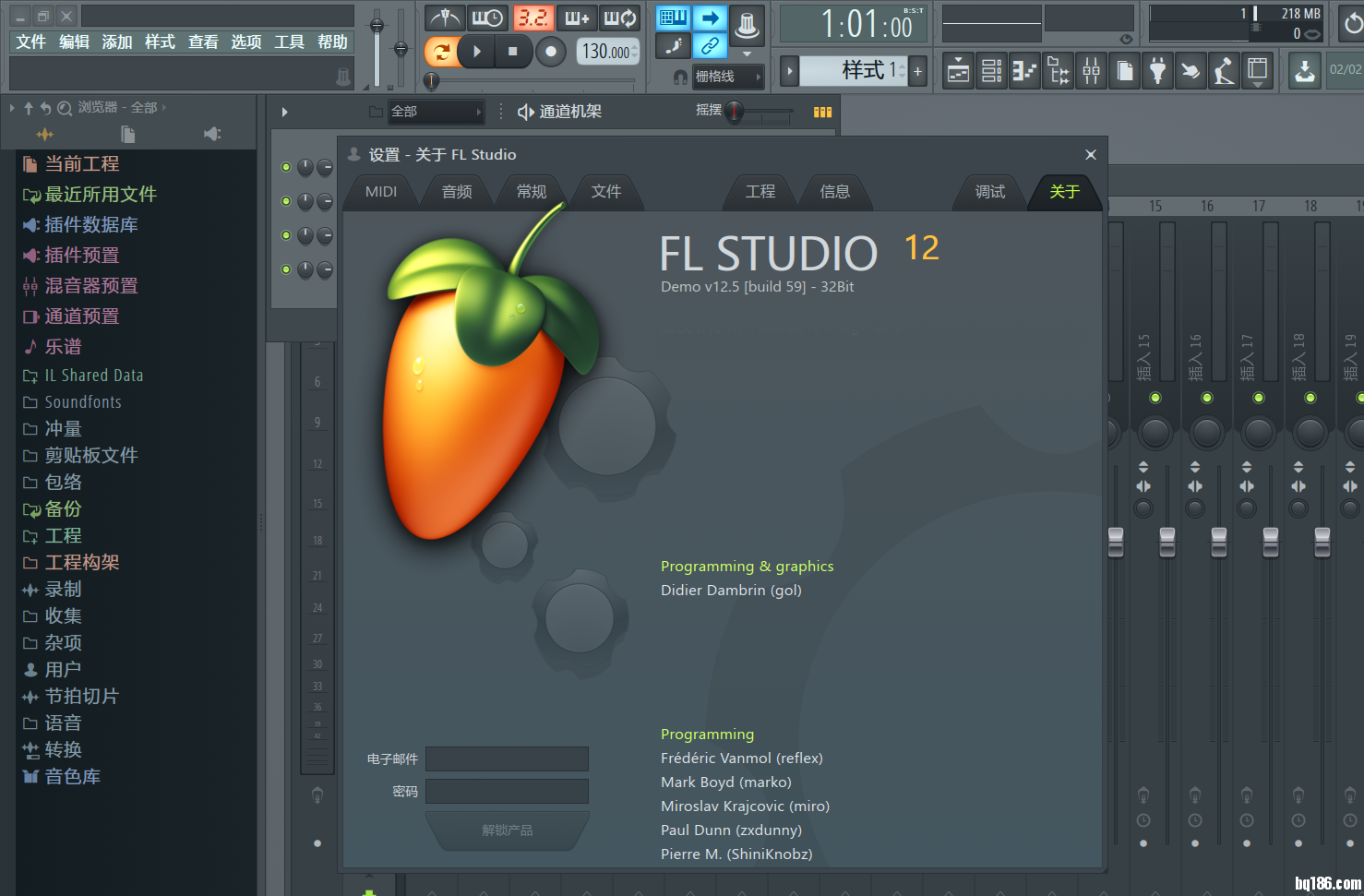Close the 设置 dialog

pos(1091,154)
